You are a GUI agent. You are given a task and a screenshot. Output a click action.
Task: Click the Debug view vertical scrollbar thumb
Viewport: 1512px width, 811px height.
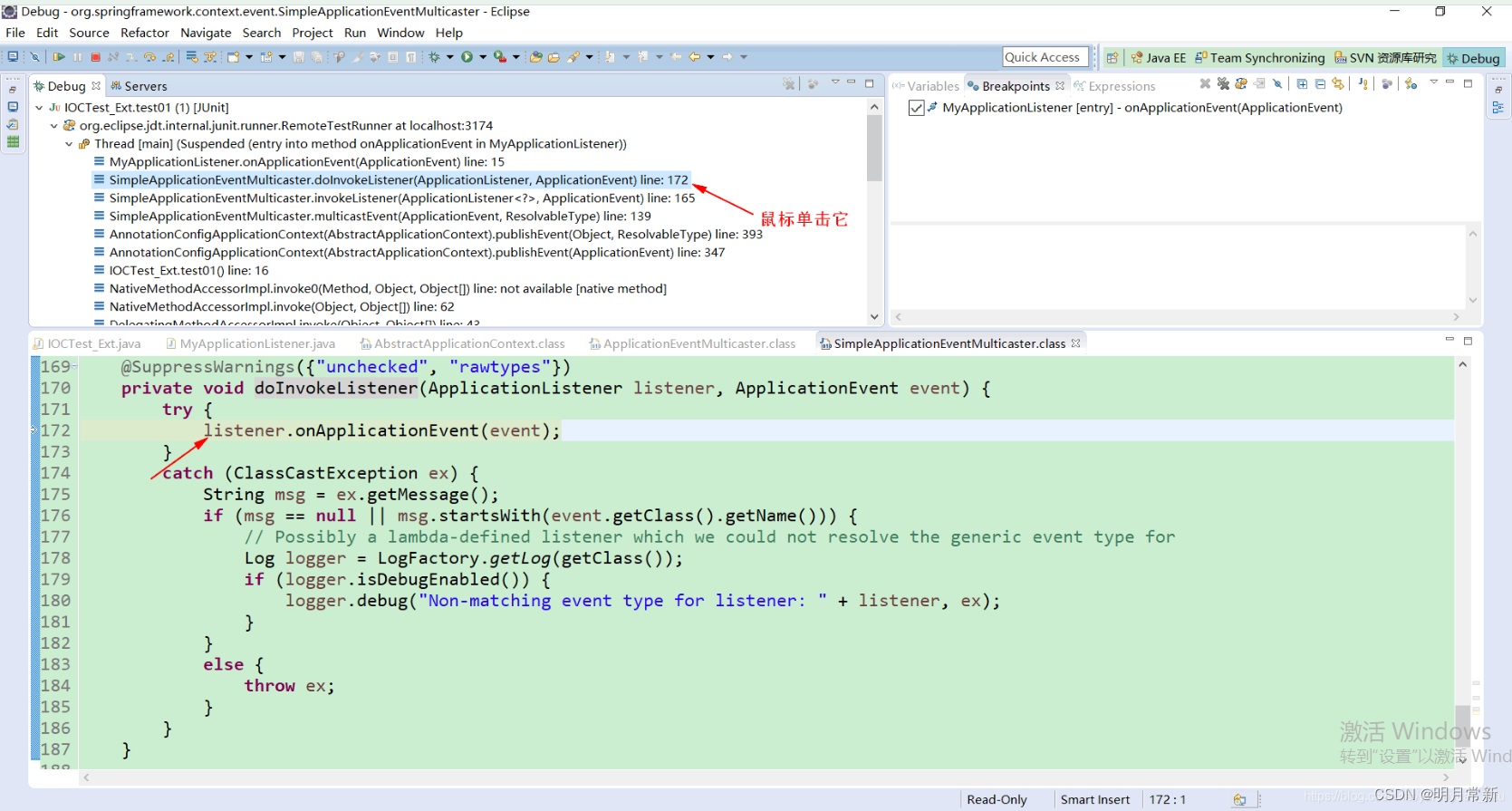pyautogui.click(x=874, y=148)
